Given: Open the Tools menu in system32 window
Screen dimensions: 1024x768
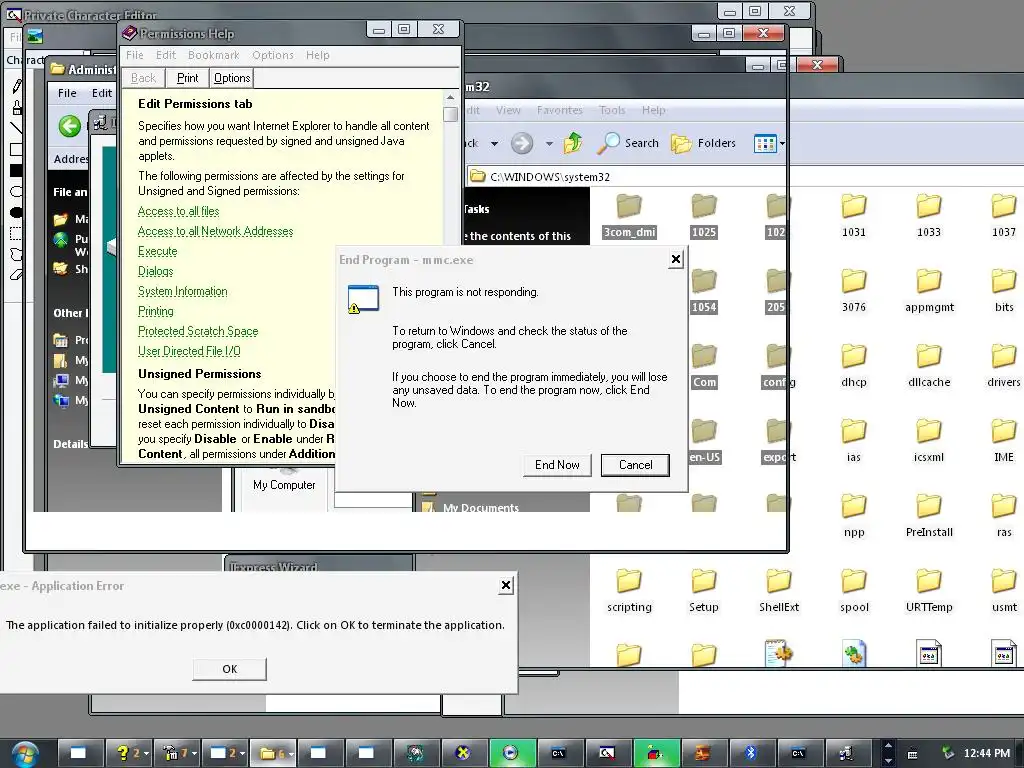Looking at the screenshot, I should point(612,110).
